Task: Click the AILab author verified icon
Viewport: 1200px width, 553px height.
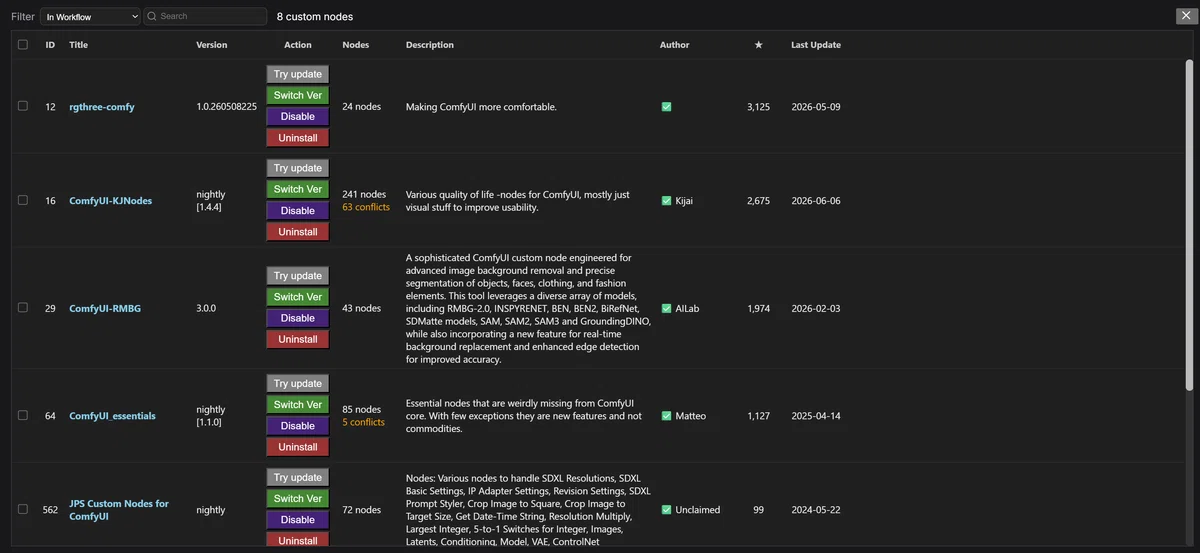Action: point(666,309)
